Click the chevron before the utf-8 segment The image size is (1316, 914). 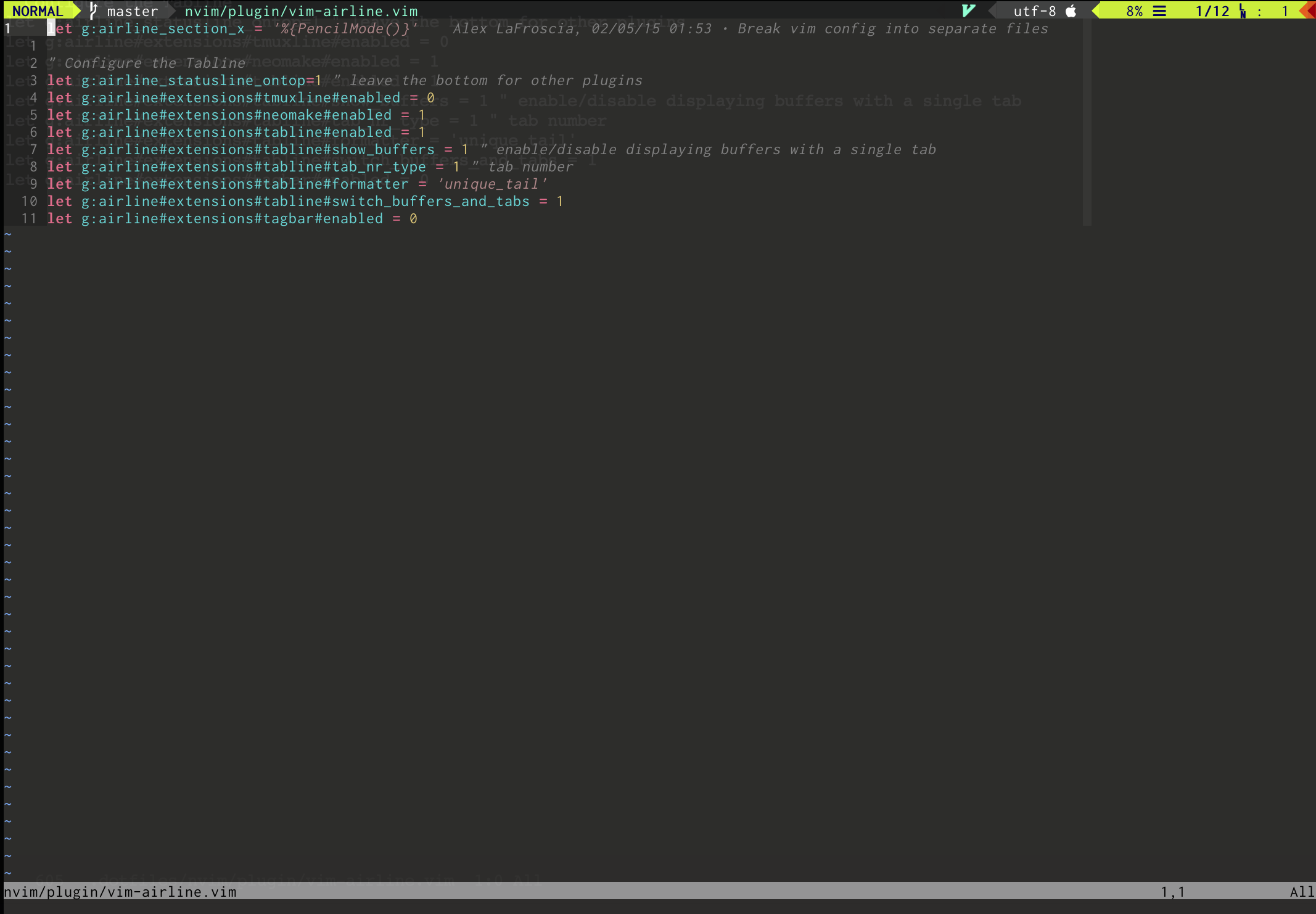[x=992, y=10]
